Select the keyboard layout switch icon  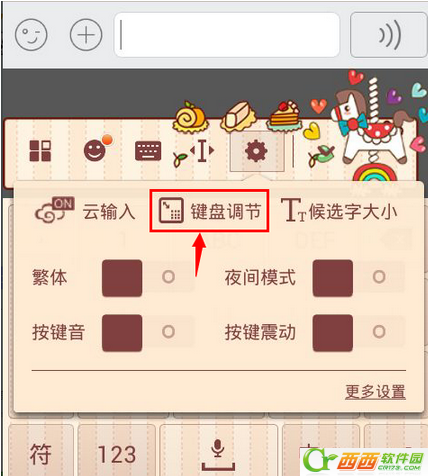148,151
